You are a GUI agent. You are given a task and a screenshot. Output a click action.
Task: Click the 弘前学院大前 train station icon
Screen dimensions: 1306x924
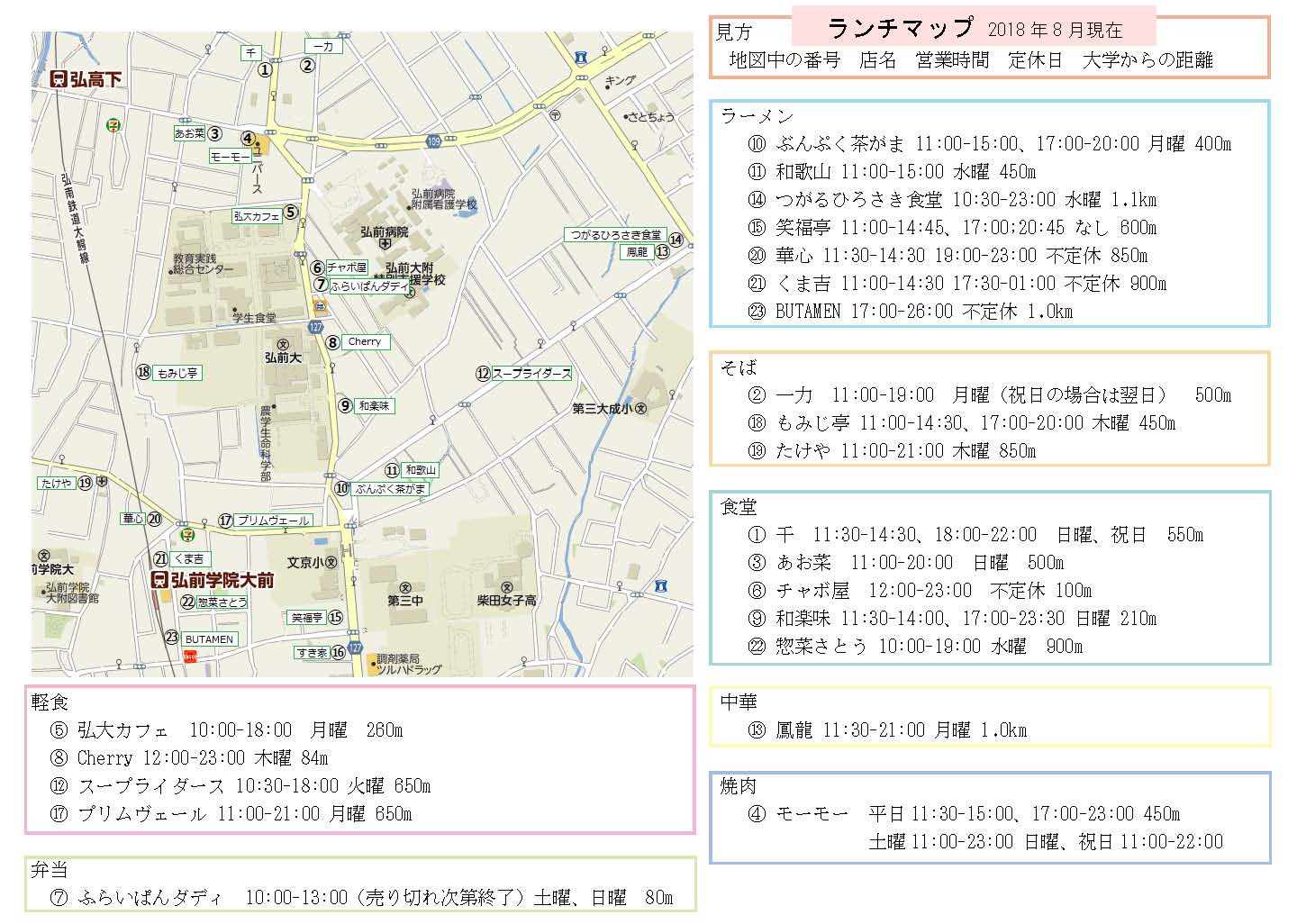pyautogui.click(x=159, y=580)
